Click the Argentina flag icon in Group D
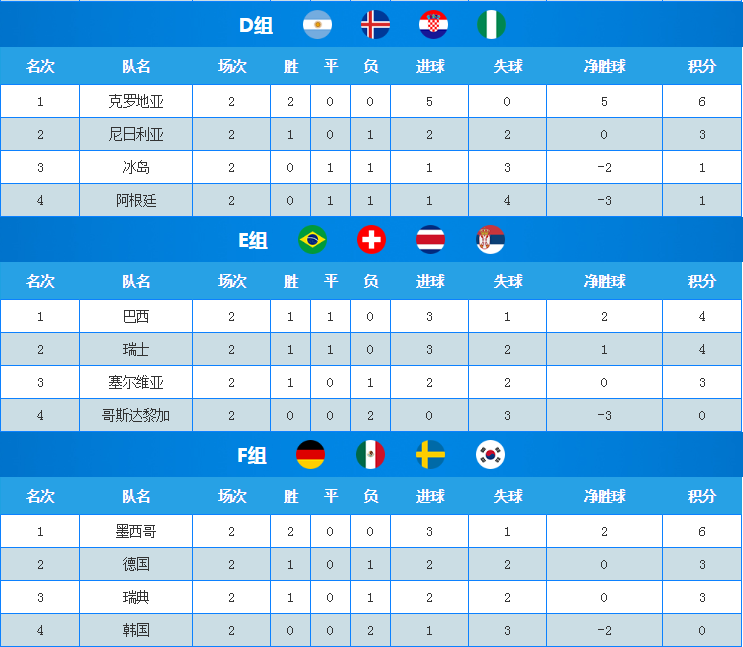 point(317,25)
